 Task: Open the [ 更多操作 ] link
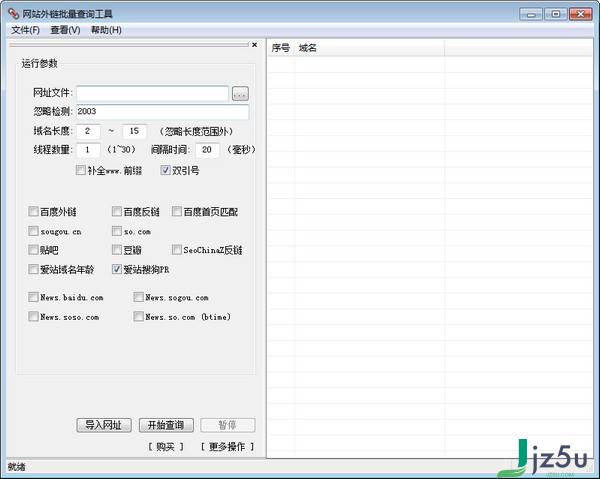tap(227, 447)
